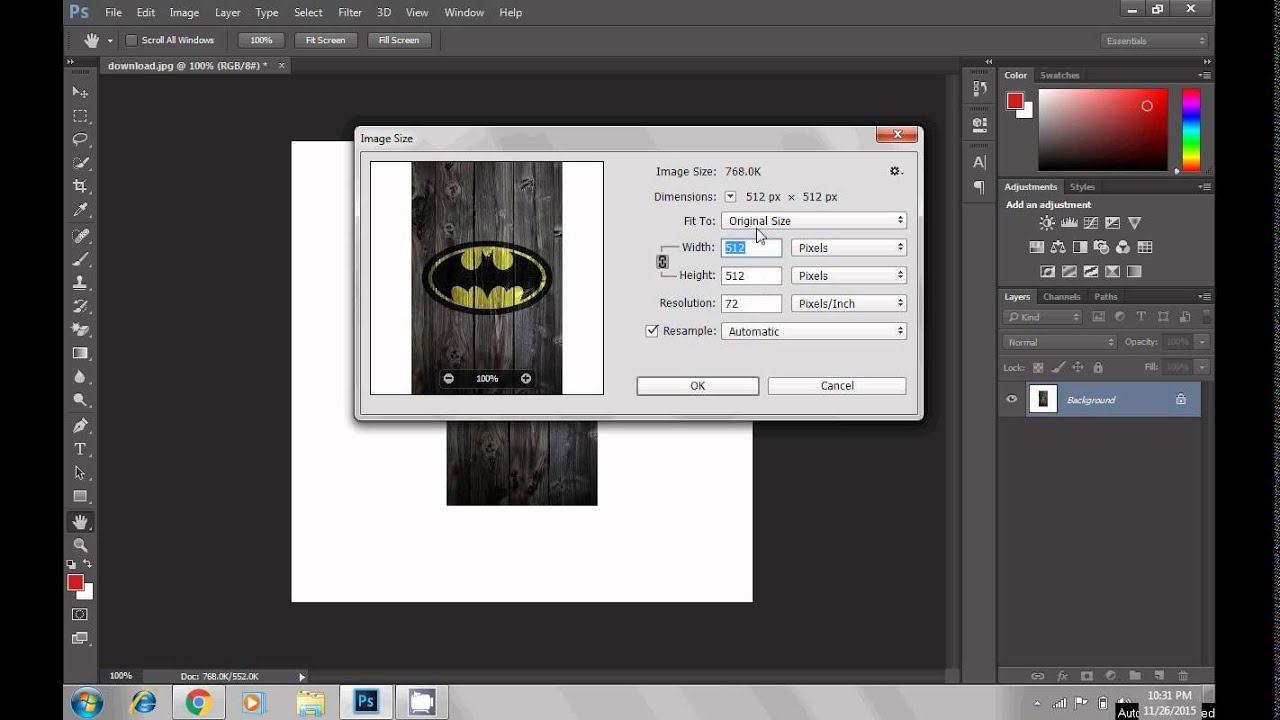1280x720 pixels.
Task: Hide the Background layer with eye icon
Action: 1012,399
